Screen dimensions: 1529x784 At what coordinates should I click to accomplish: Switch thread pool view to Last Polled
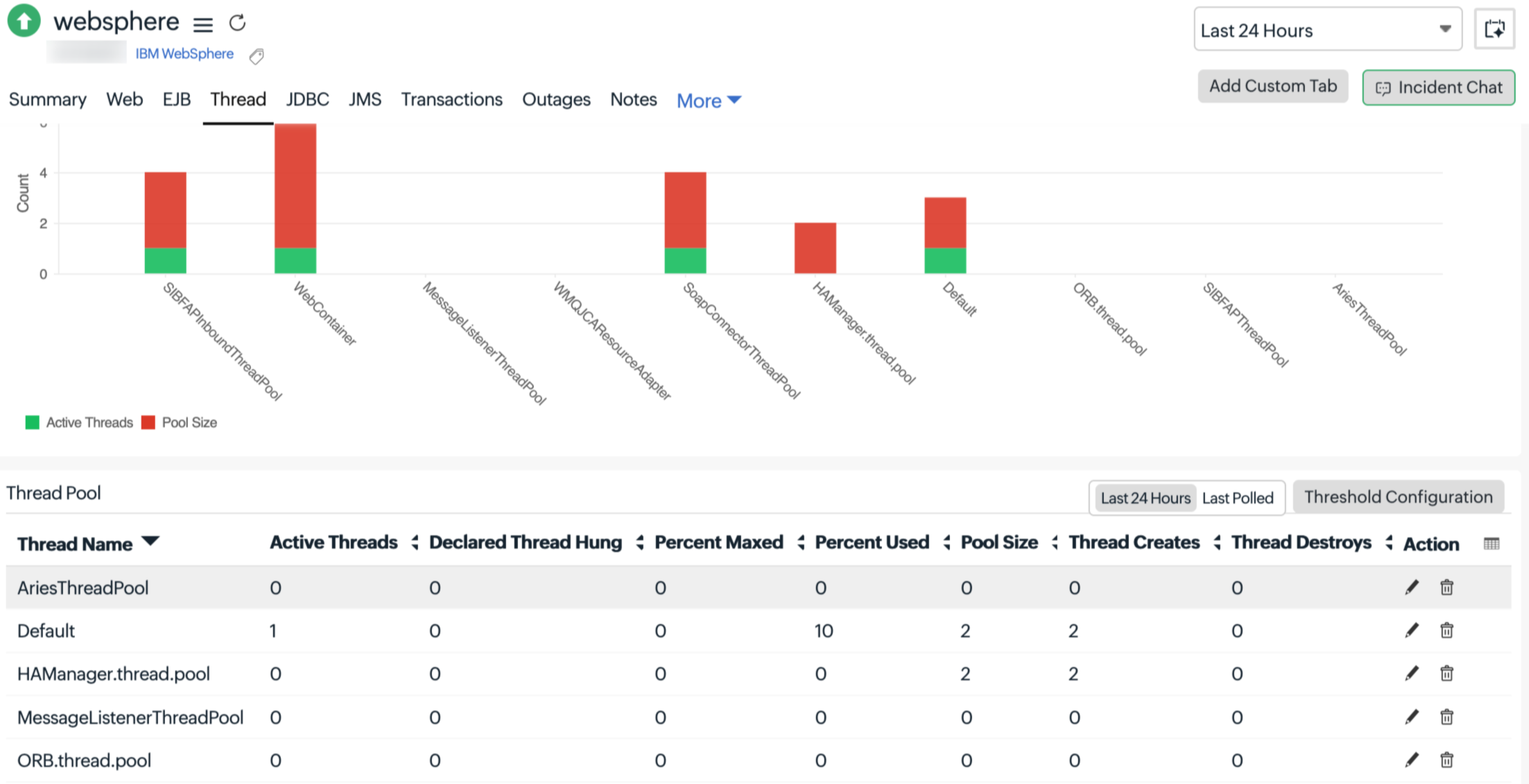pos(1238,498)
